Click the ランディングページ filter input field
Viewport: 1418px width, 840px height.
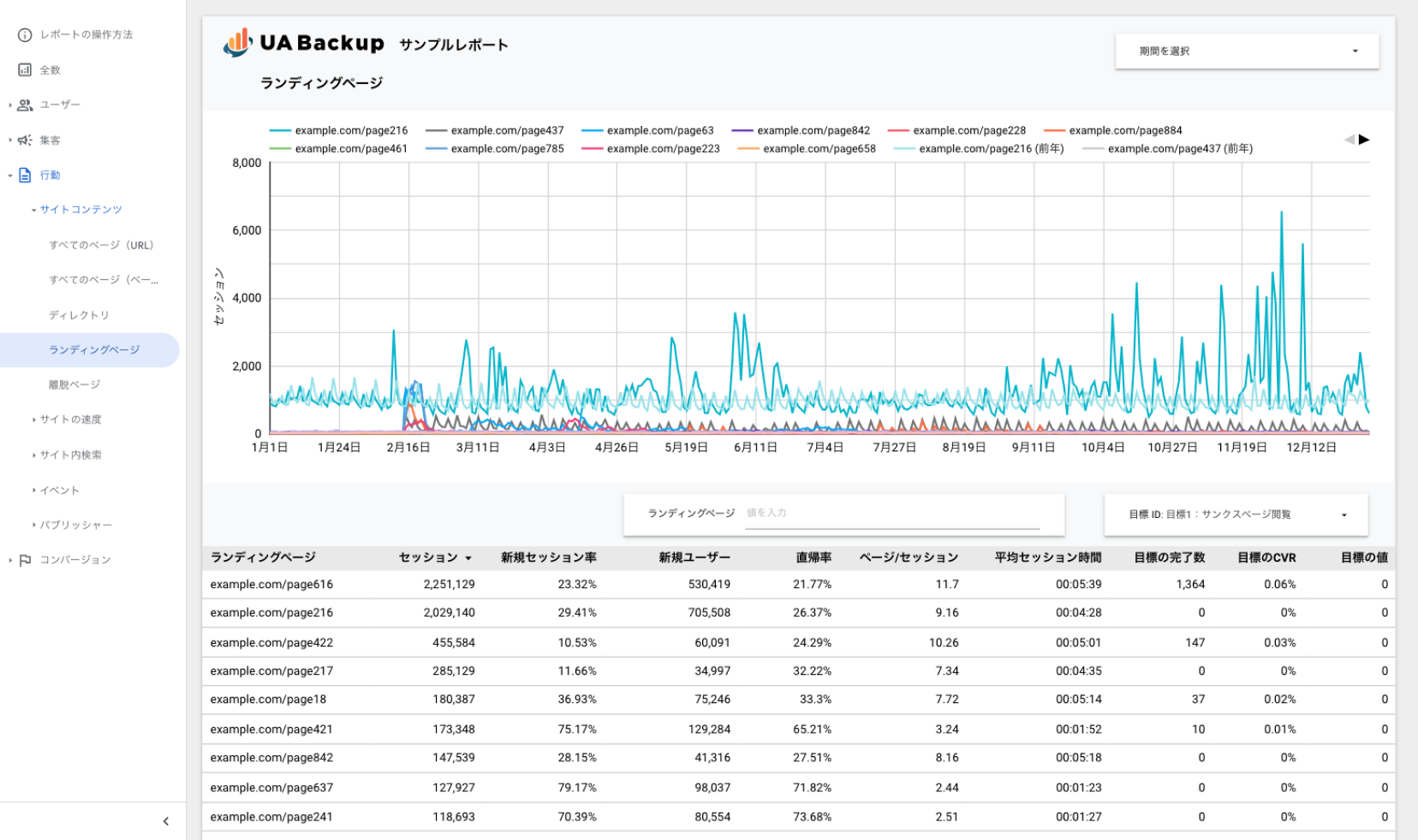(x=891, y=513)
